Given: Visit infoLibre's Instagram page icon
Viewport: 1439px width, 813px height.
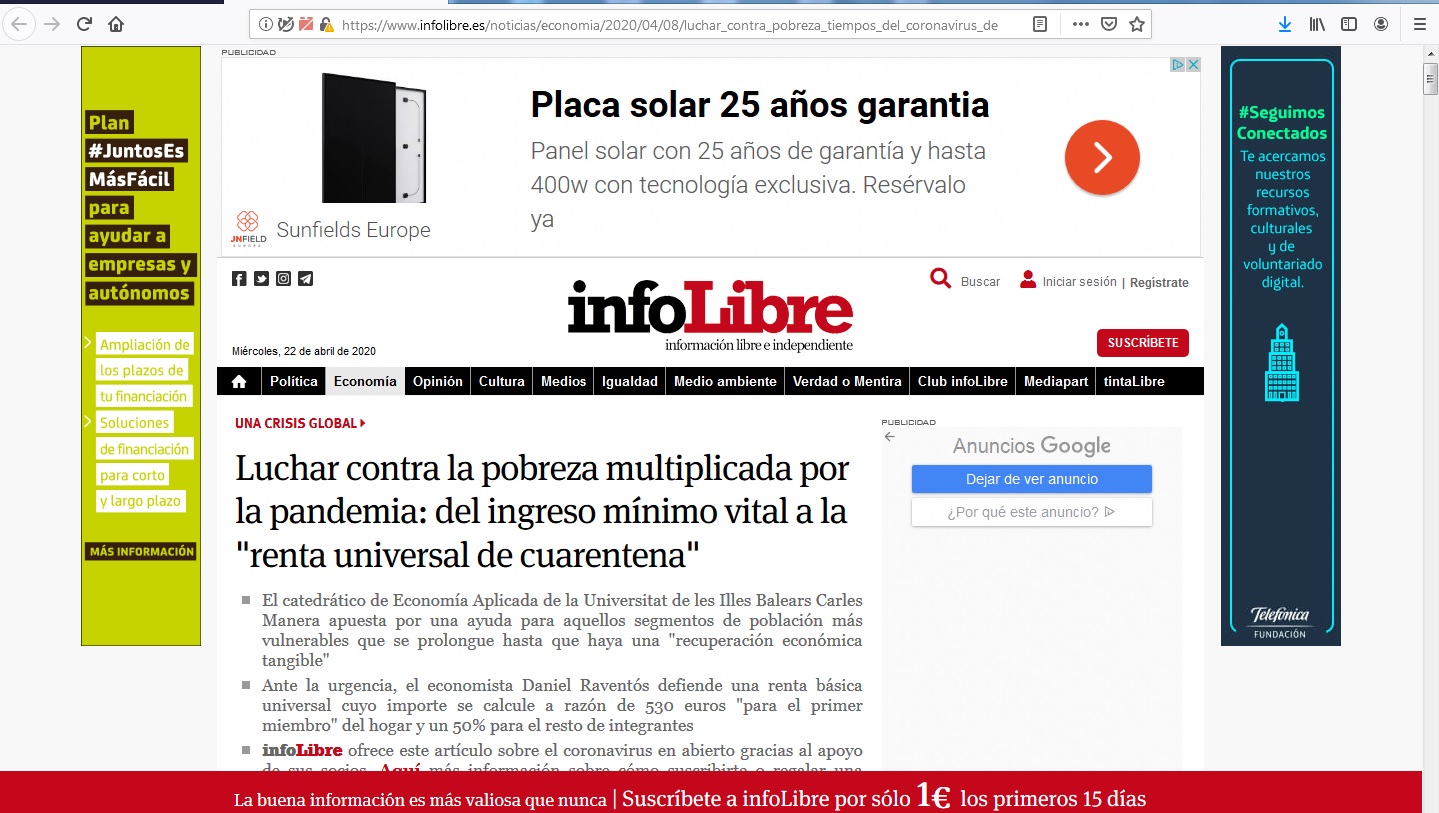Looking at the screenshot, I should pyautogui.click(x=283, y=279).
